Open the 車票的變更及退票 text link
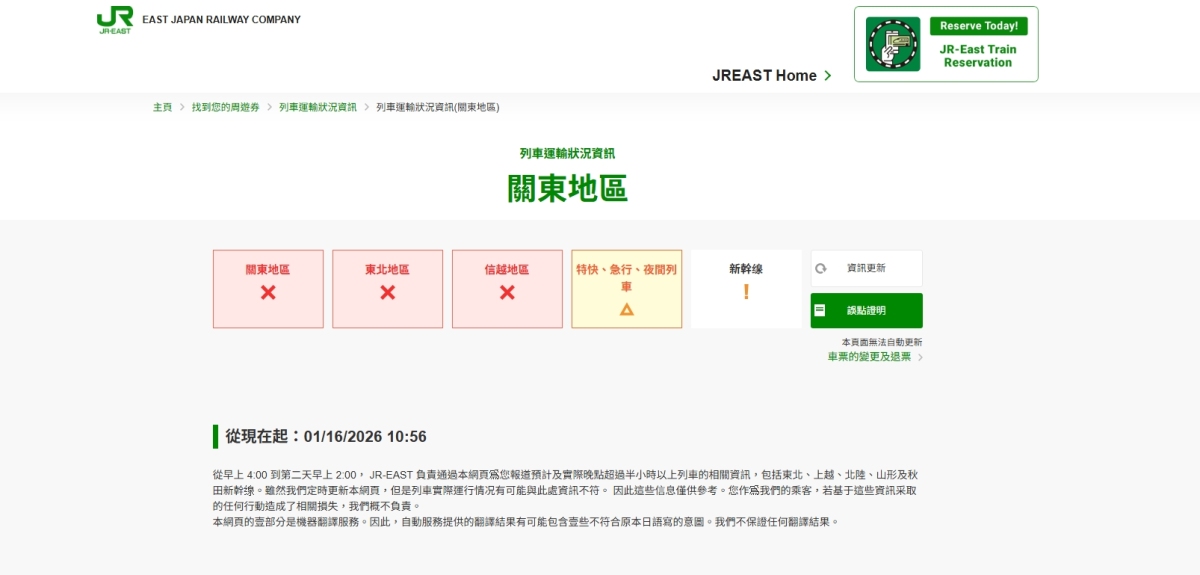The image size is (1200, 575). (x=869, y=357)
